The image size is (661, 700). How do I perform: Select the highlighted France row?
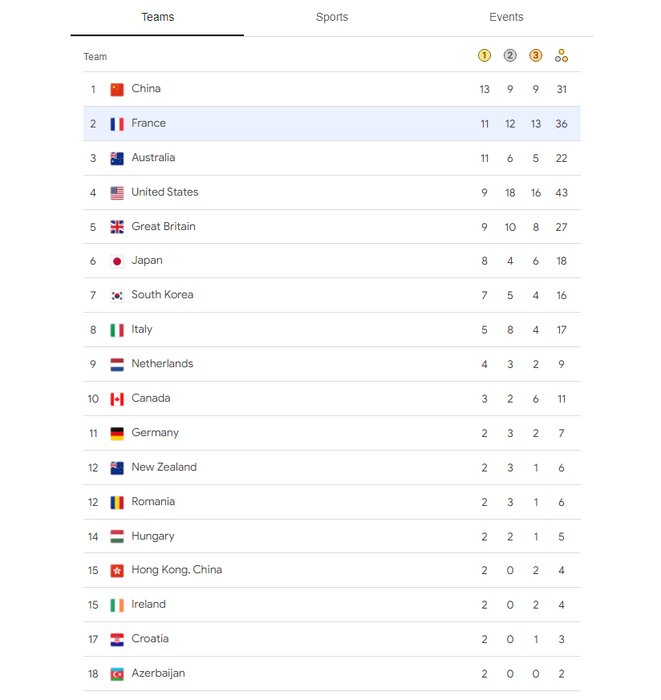click(330, 123)
